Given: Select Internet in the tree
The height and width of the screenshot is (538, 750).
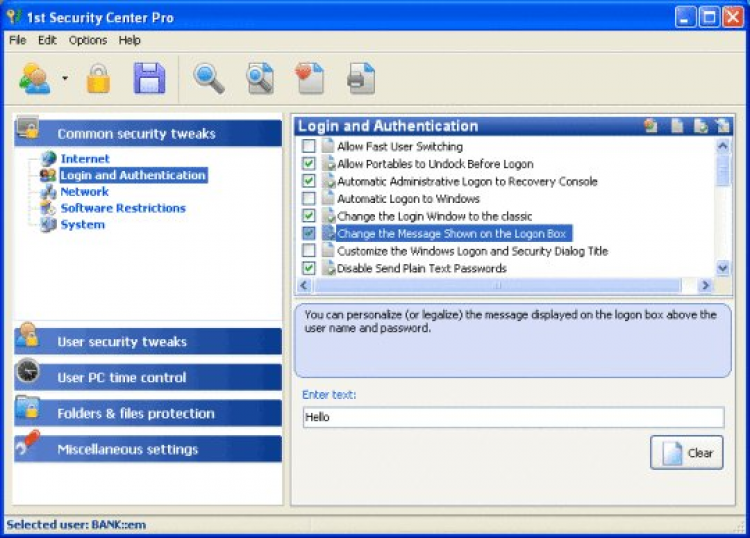Looking at the screenshot, I should 85,158.
